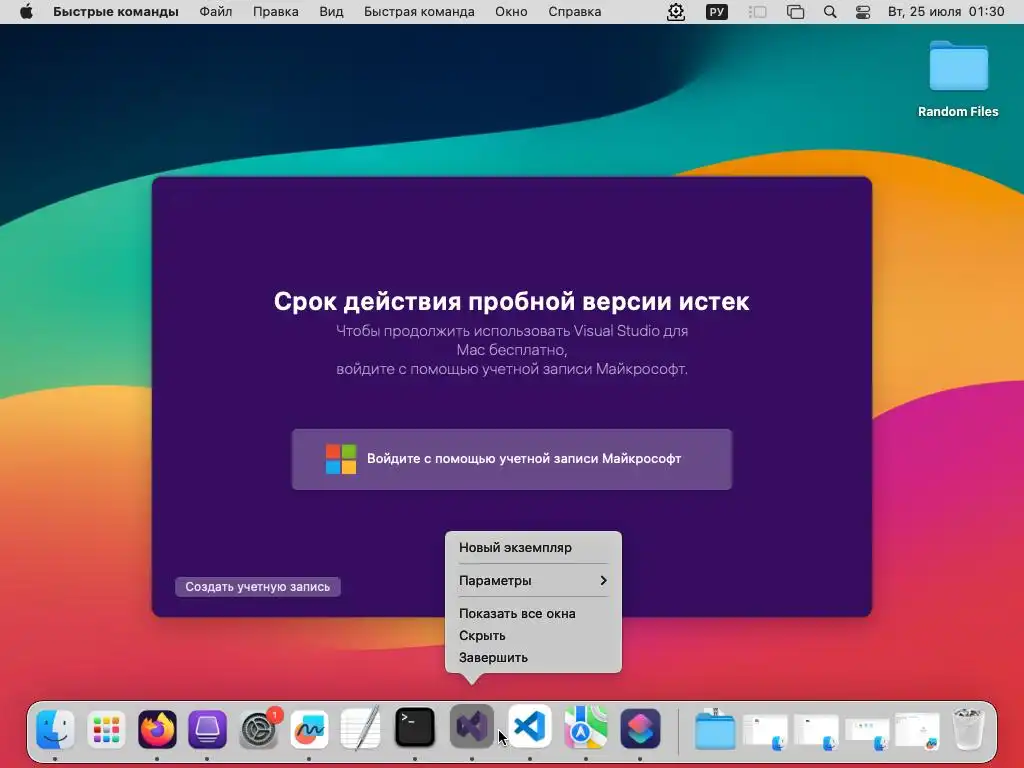Select Показать все окна

pos(533,614)
